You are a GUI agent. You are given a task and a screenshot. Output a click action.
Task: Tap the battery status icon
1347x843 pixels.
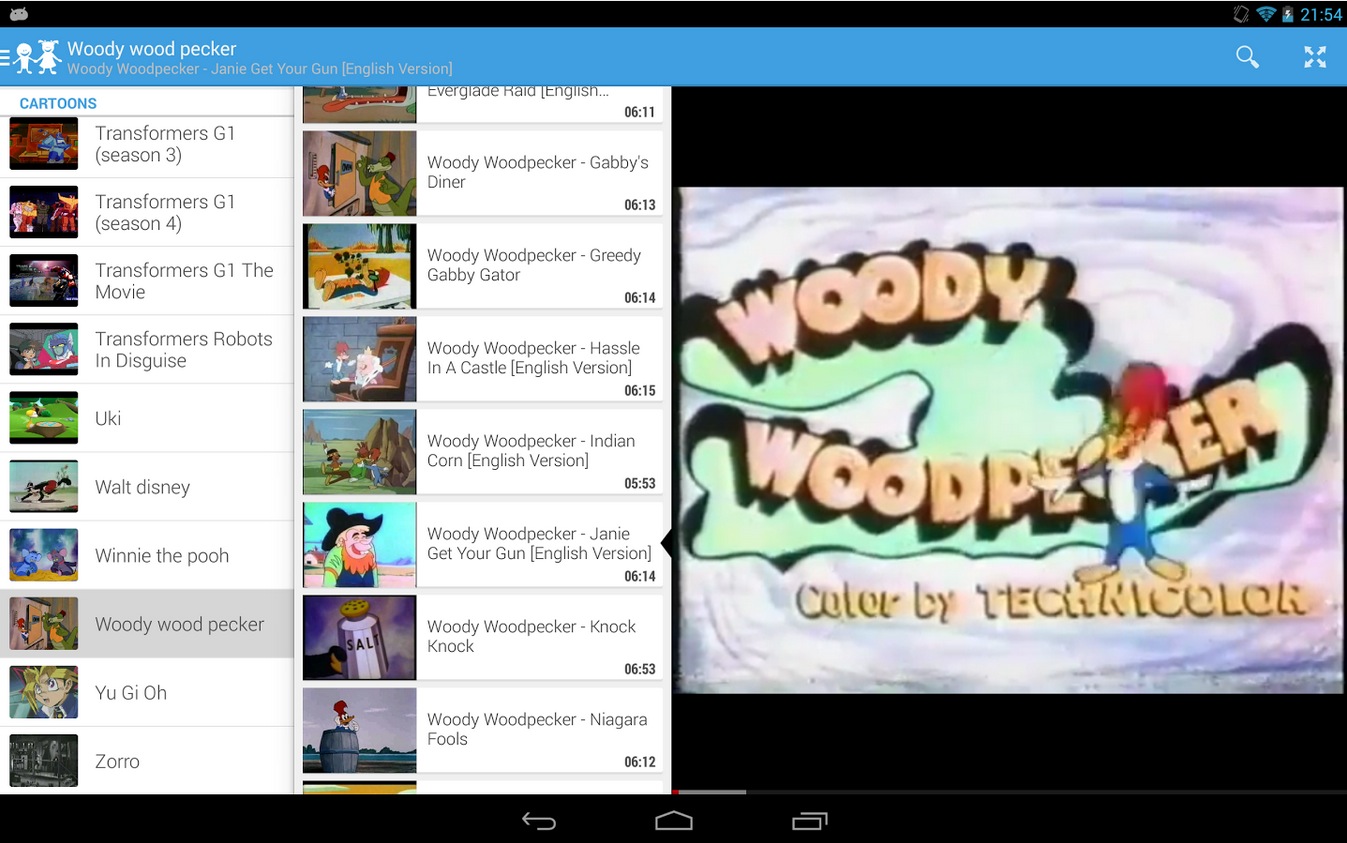pos(1287,14)
